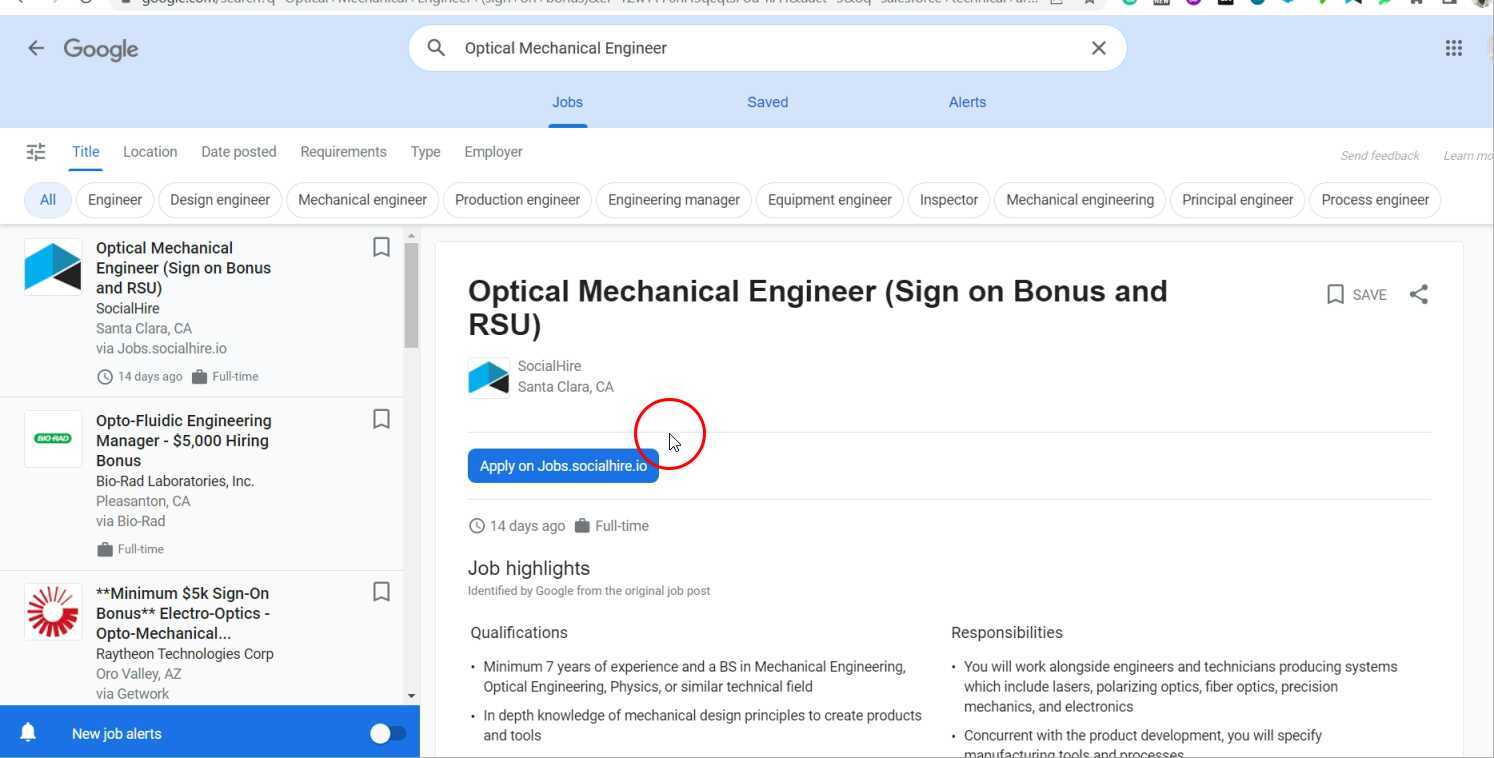This screenshot has width=1494, height=758.
Task: Switch to the Saved tab
Action: tap(768, 102)
